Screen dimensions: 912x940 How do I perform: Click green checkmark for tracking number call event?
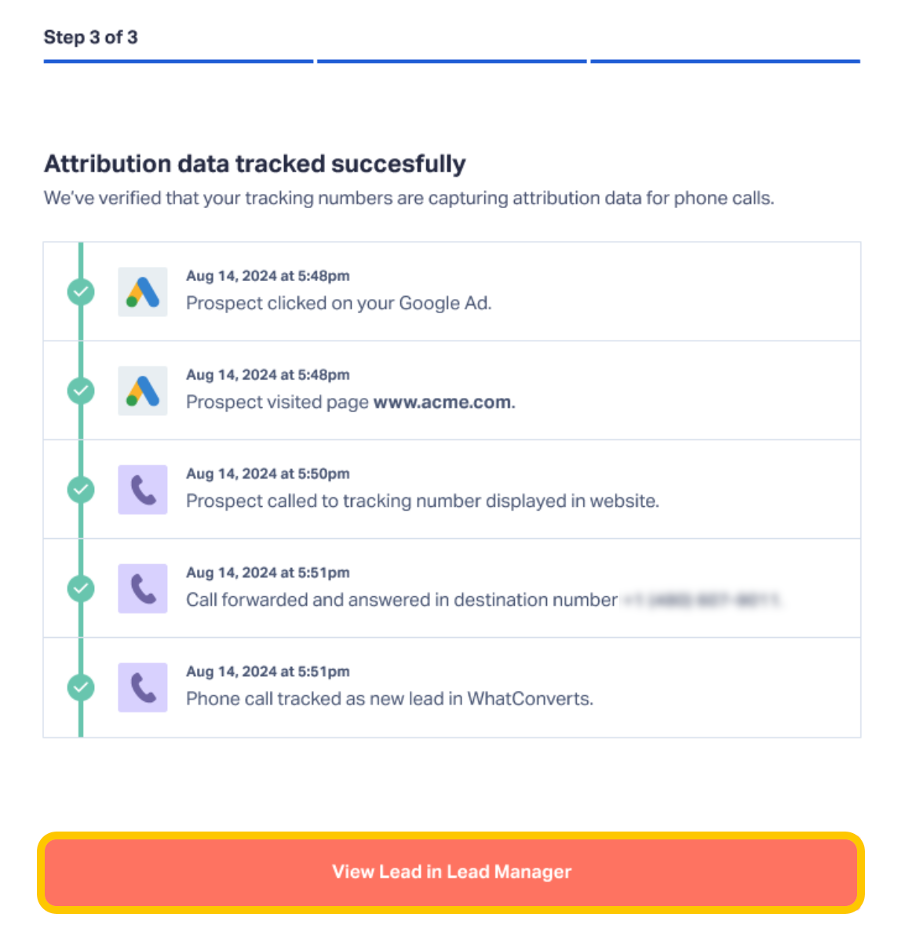81,489
